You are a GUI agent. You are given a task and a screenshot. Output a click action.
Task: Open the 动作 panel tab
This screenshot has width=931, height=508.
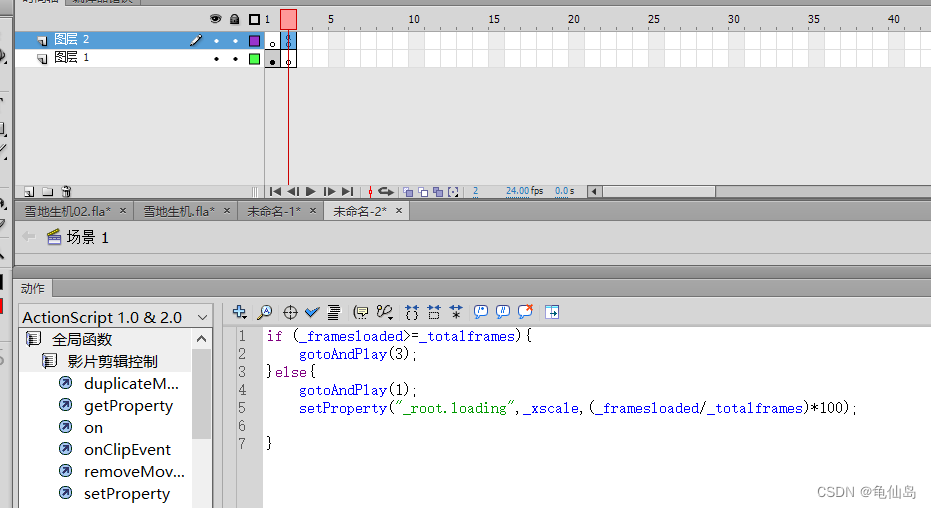point(33,288)
